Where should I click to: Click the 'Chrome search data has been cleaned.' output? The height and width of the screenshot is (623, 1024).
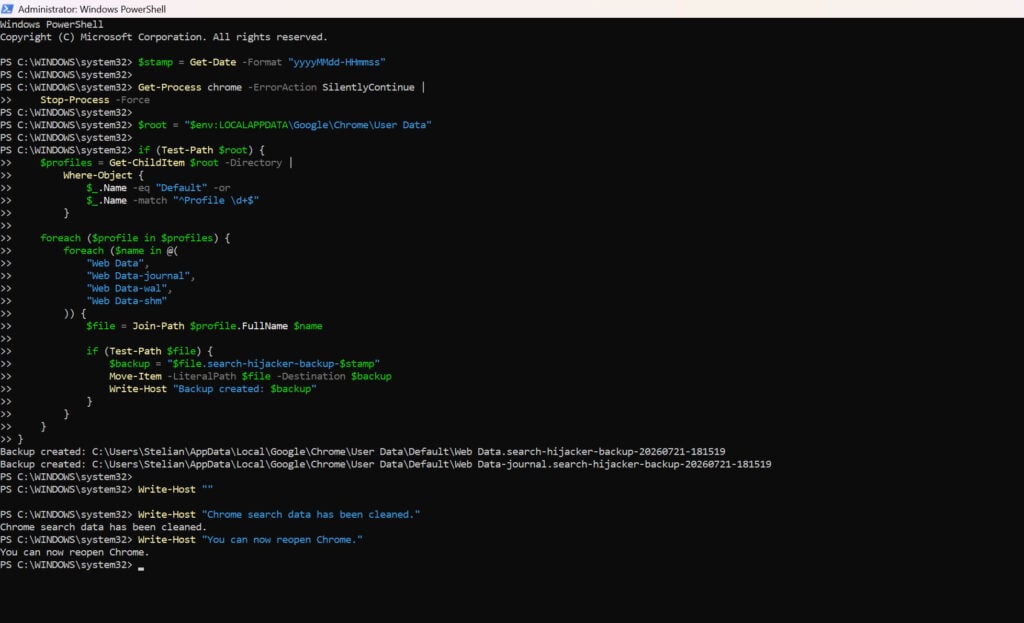click(x=103, y=527)
